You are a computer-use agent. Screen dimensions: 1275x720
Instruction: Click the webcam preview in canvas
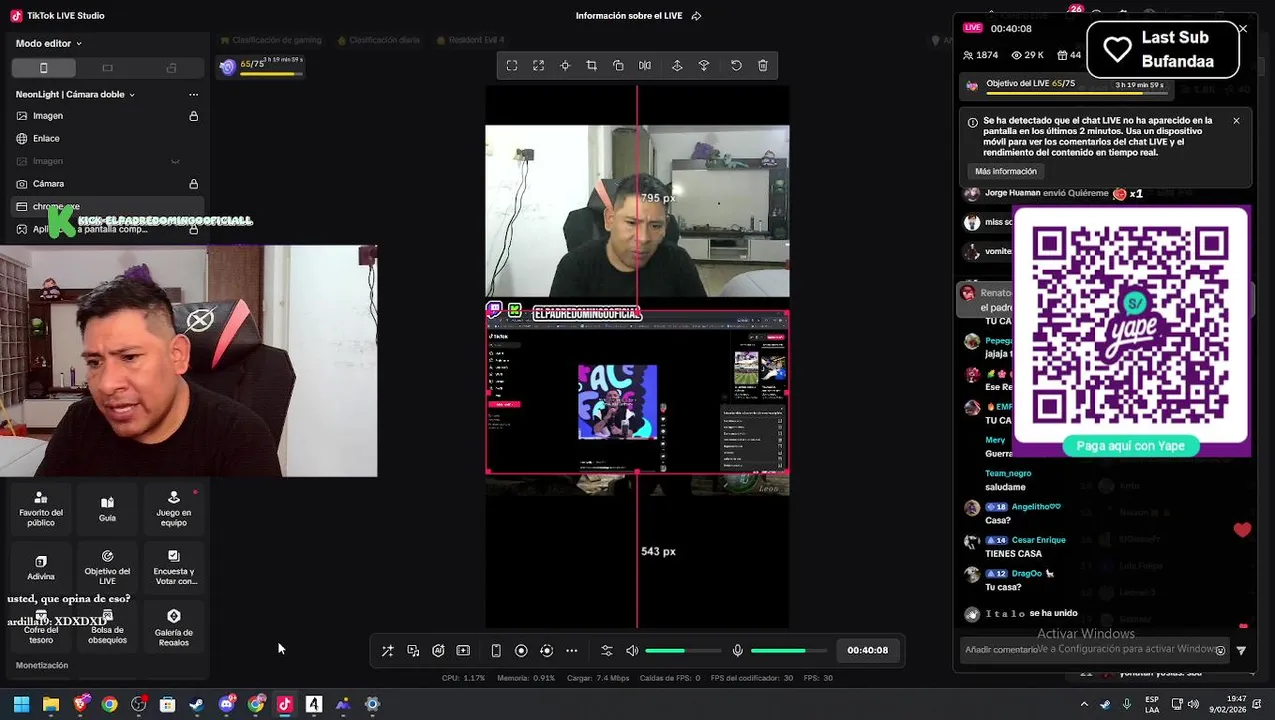(637, 211)
